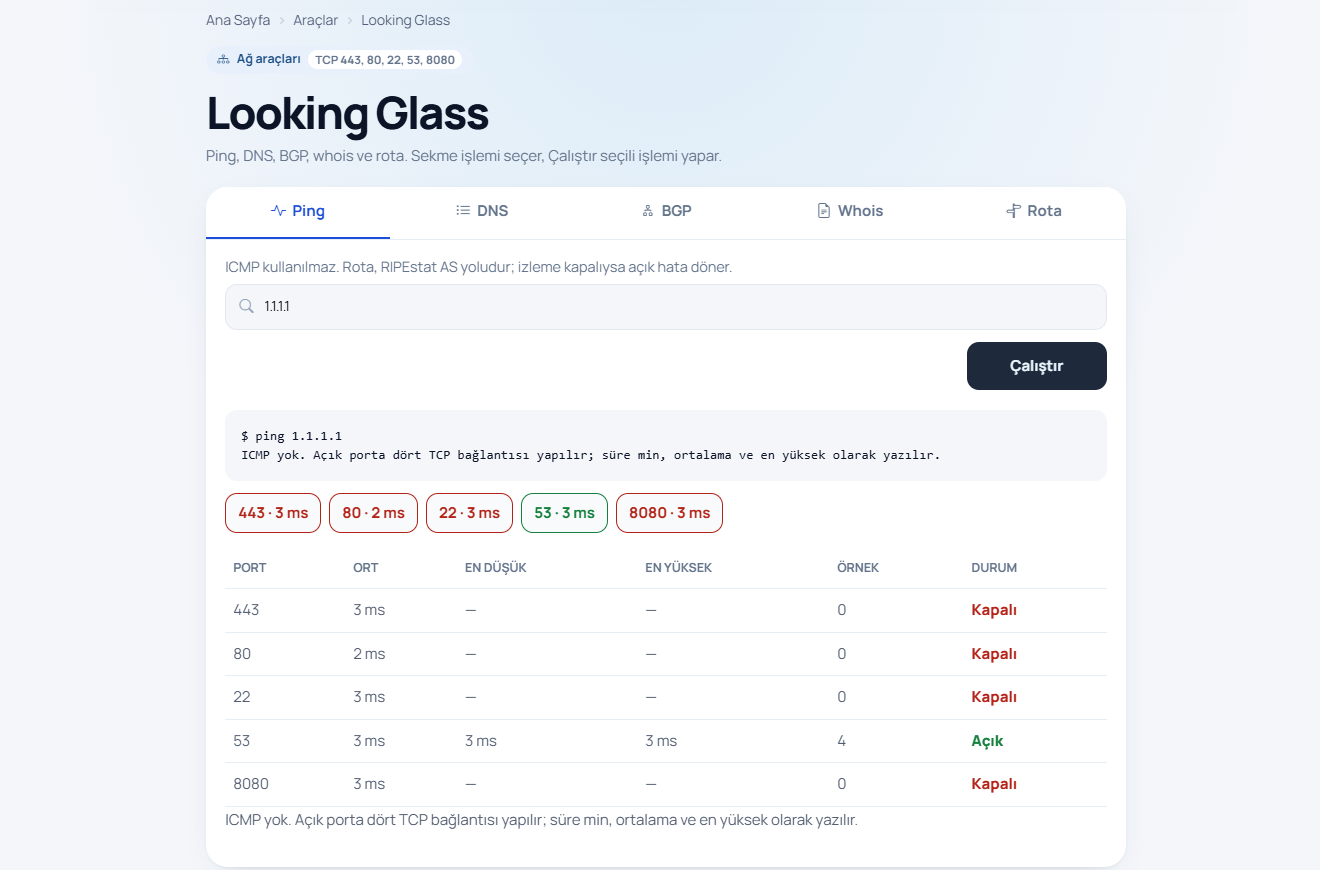Switch to the Ping tab
The width and height of the screenshot is (1320, 870).
coord(298,211)
